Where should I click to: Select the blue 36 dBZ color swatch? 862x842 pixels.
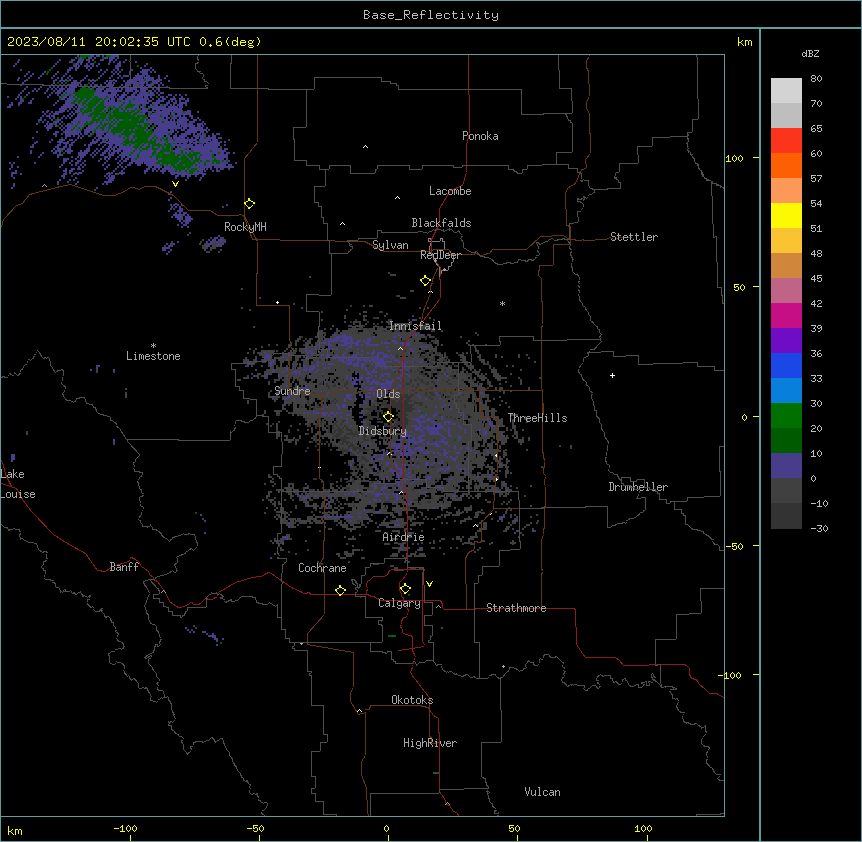pyautogui.click(x=786, y=365)
